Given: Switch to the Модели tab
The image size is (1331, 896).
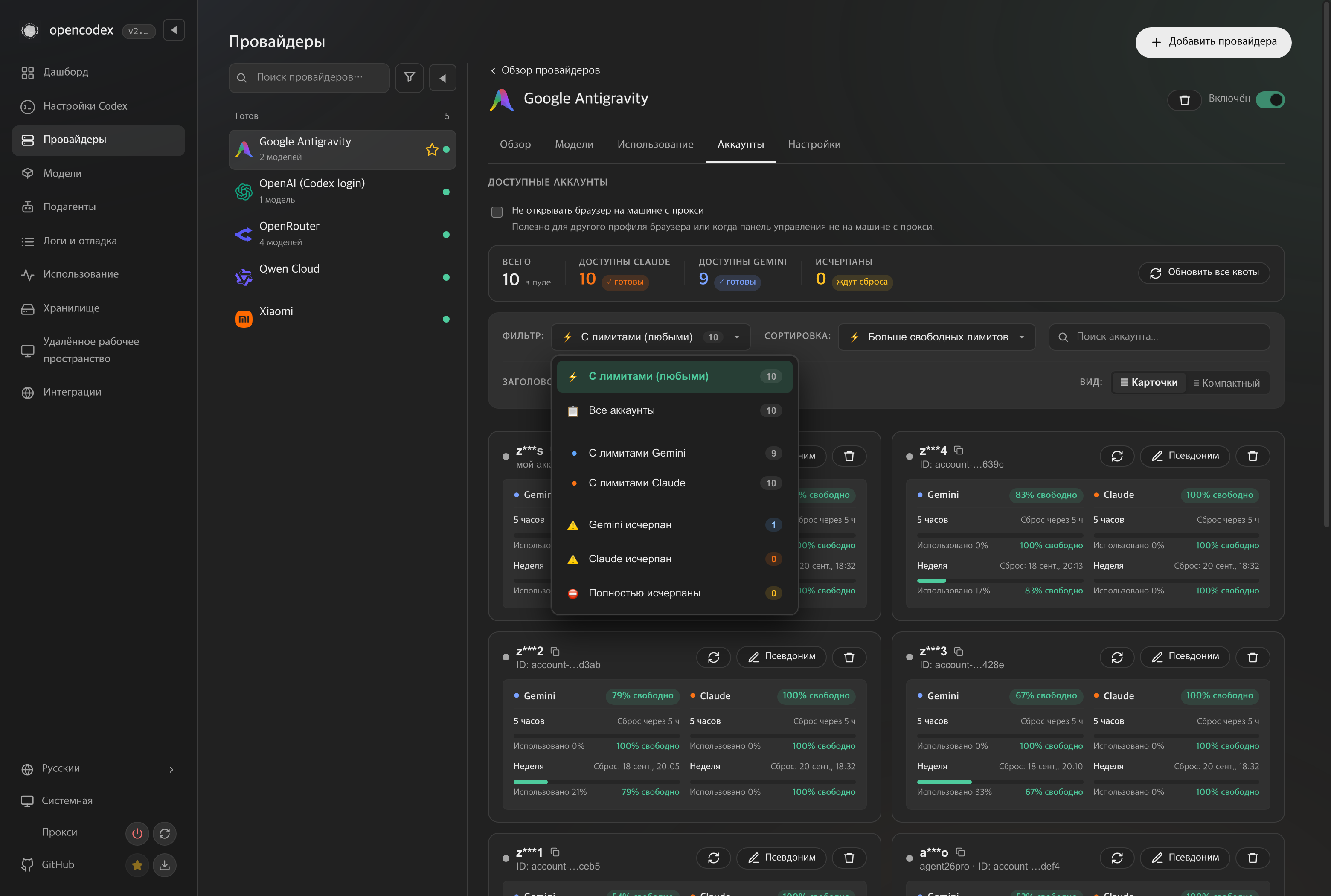Looking at the screenshot, I should 574,145.
